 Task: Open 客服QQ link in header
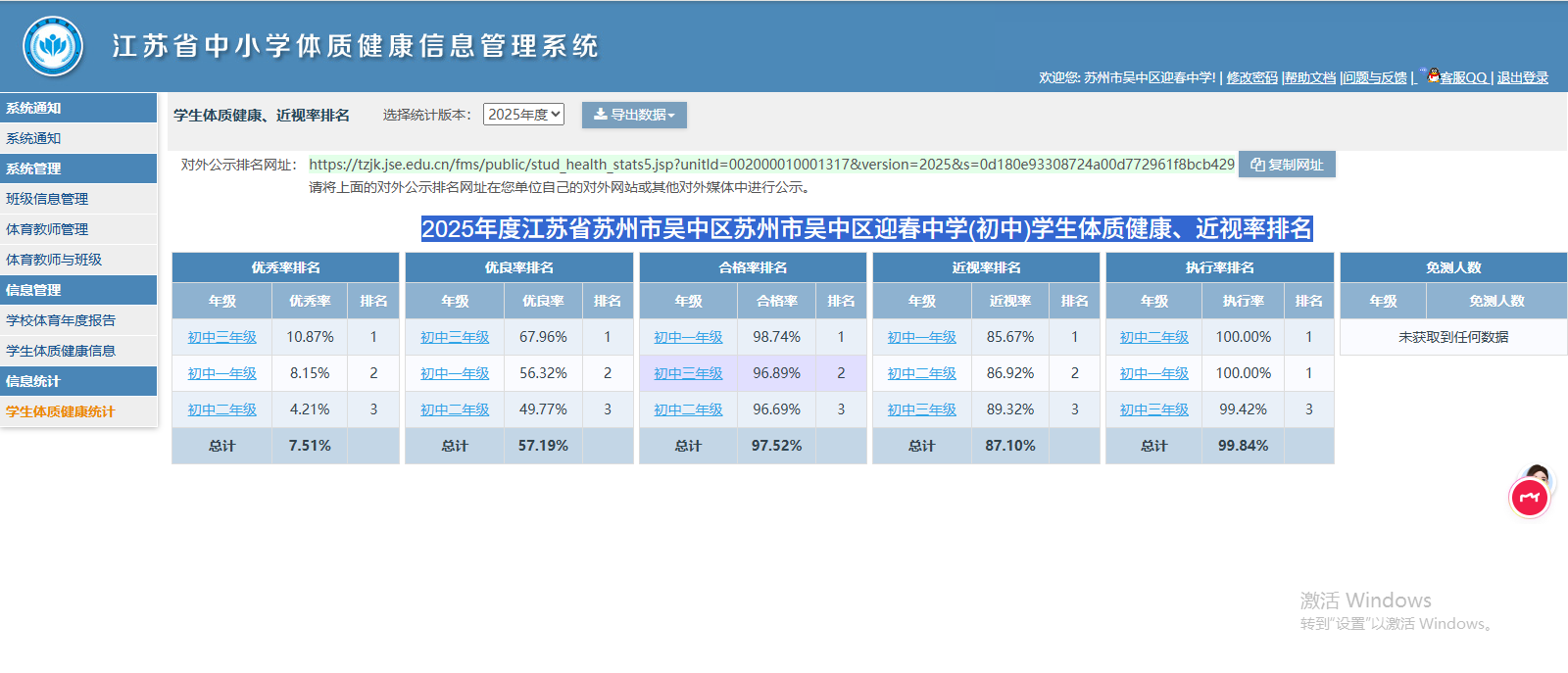[x=1463, y=77]
